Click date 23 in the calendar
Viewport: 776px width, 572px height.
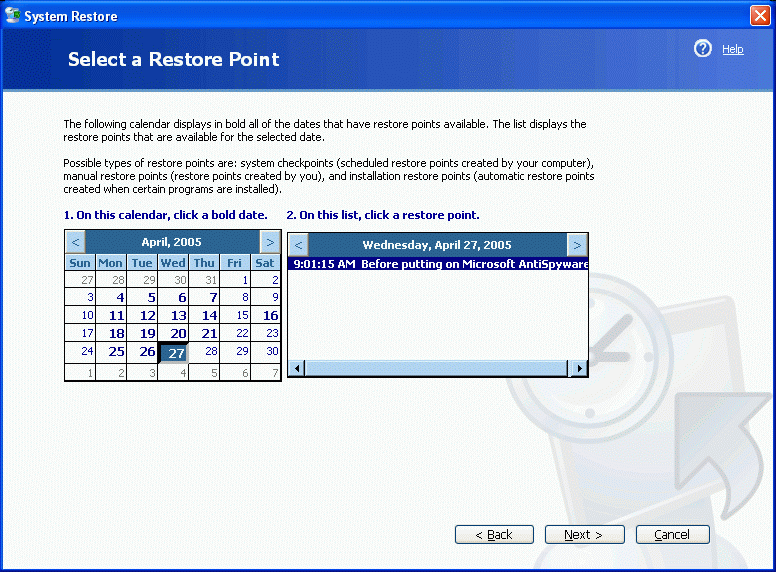pos(266,333)
